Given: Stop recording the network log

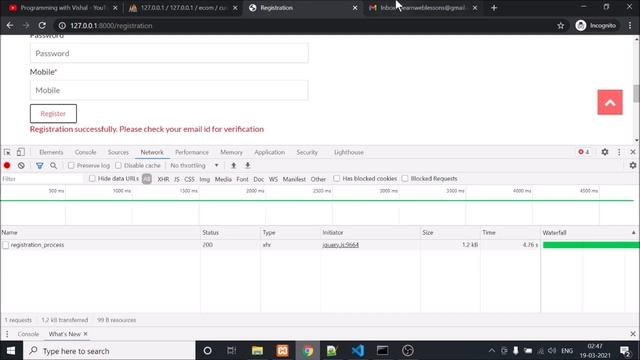Looking at the screenshot, I should pyautogui.click(x=7, y=165).
